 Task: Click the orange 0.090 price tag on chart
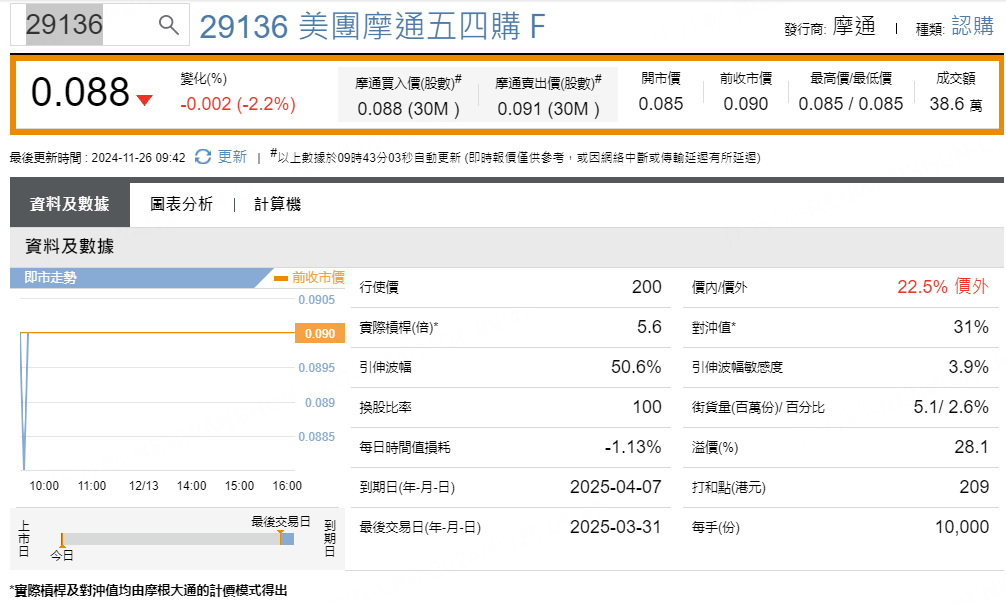click(320, 334)
